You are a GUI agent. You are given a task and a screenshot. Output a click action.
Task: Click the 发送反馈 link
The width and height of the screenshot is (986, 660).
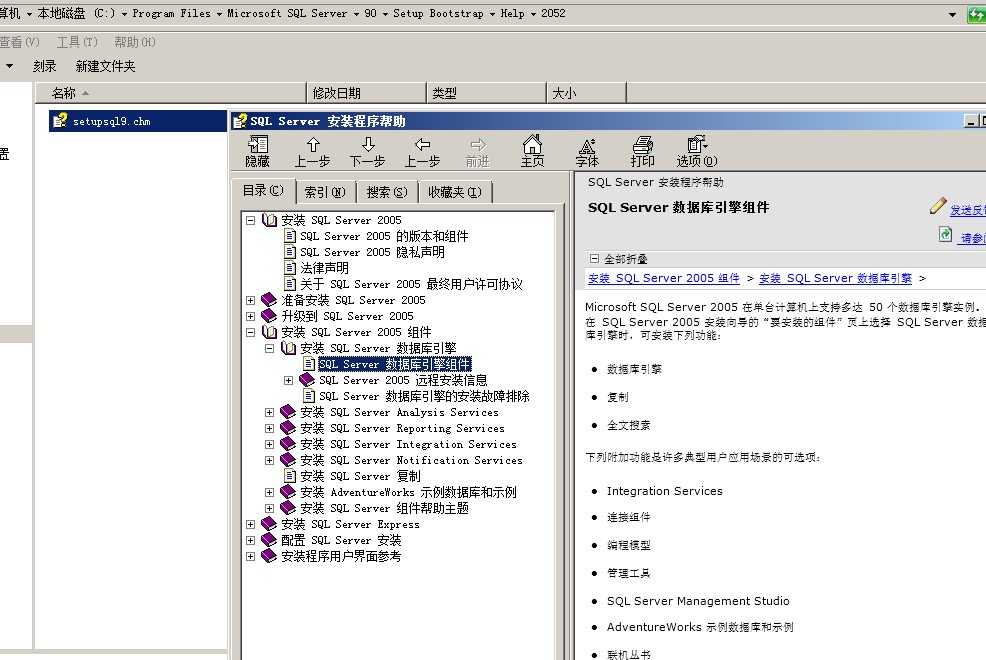tap(967, 209)
